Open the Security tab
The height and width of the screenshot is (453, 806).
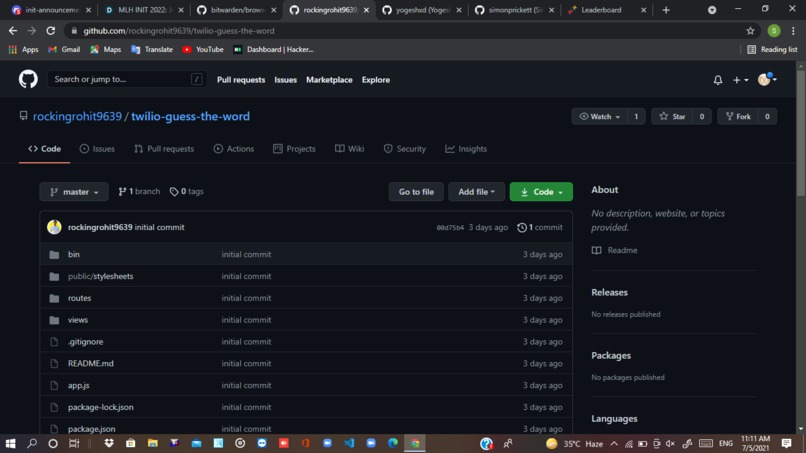[405, 149]
